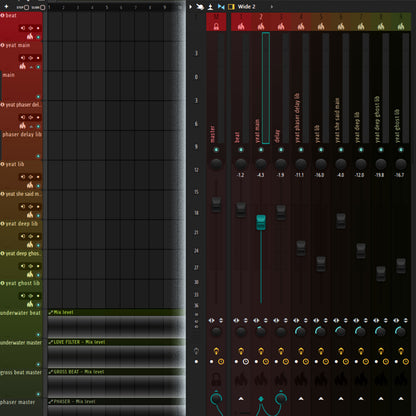The height and width of the screenshot is (416, 416).
Task: Enable the send arrow under yeat phaser delay lib
Action: (301, 399)
